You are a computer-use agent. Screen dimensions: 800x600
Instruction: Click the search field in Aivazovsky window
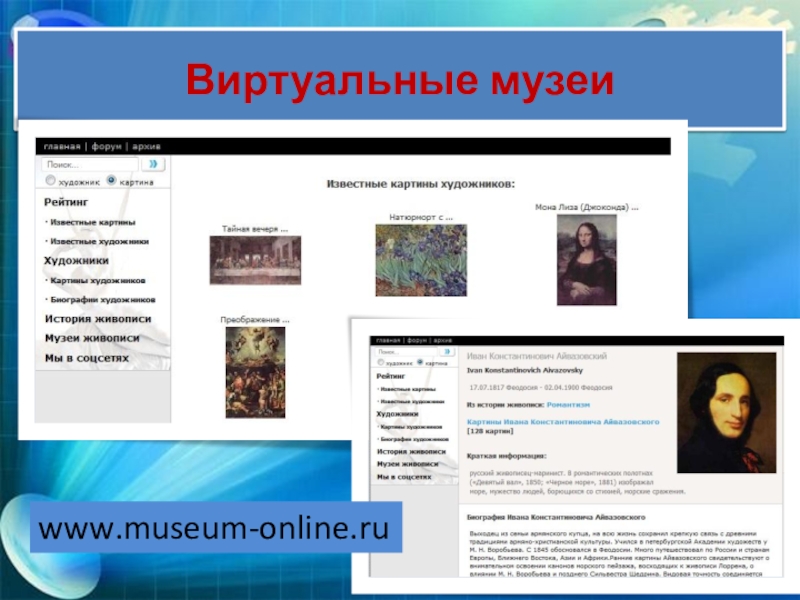[x=407, y=352]
